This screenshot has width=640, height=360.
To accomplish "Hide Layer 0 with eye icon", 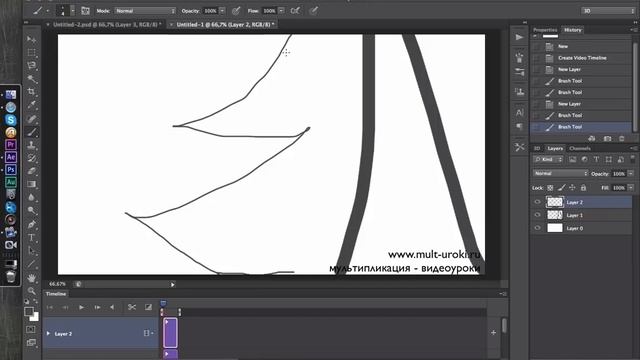I will (538, 228).
